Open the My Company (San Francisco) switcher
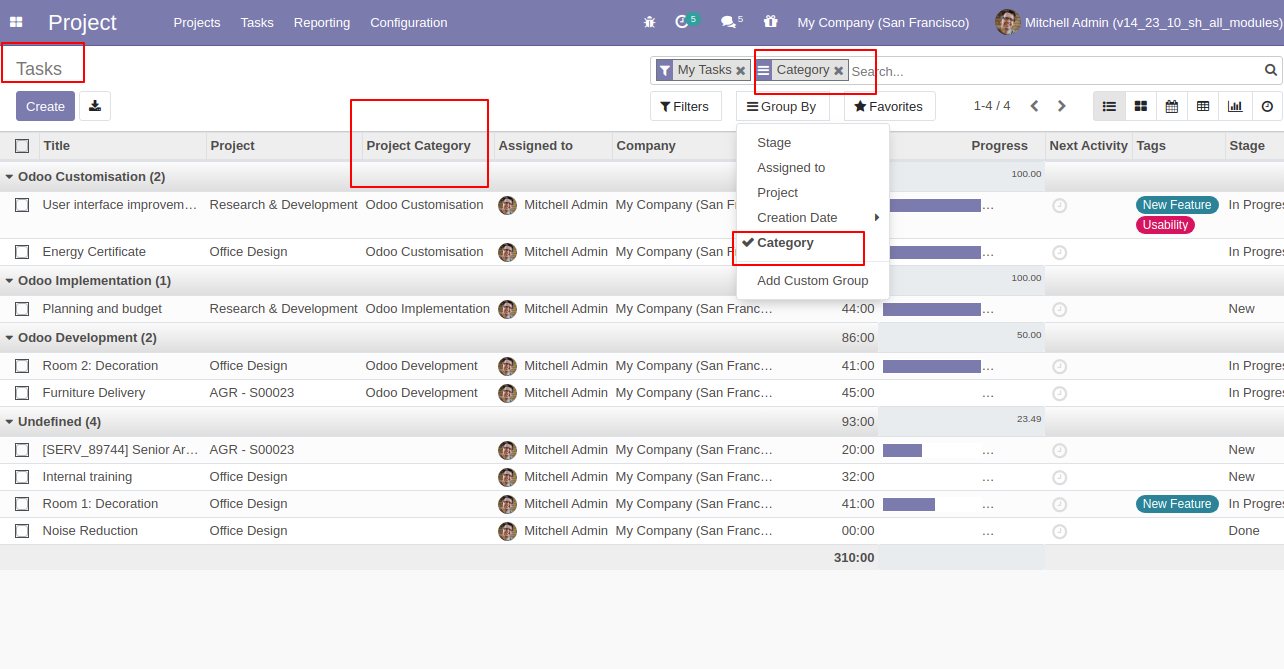The height and width of the screenshot is (669, 1284). 883,22
